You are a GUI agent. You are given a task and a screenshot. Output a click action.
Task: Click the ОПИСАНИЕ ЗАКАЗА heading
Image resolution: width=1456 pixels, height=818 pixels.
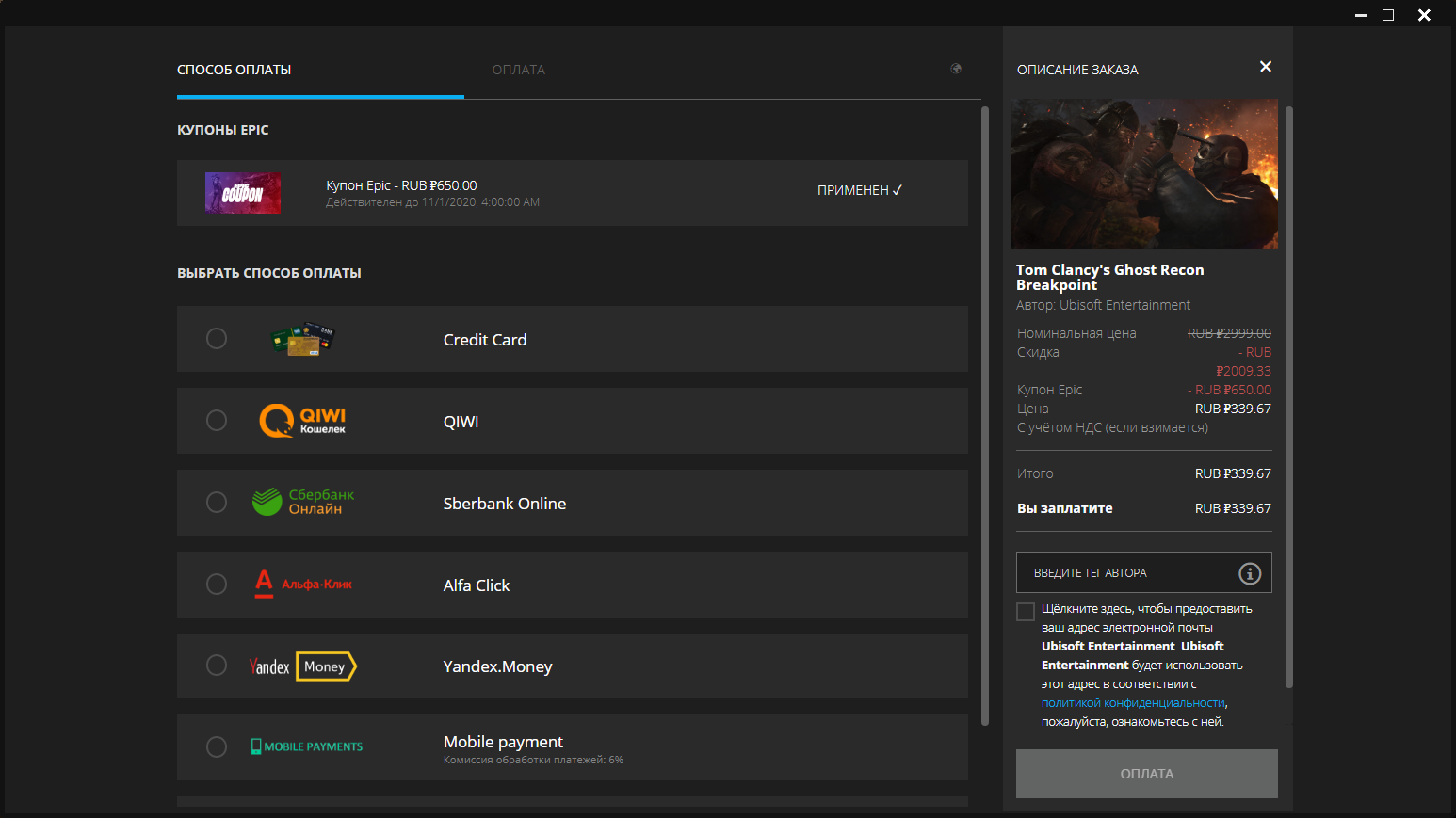1077,70
